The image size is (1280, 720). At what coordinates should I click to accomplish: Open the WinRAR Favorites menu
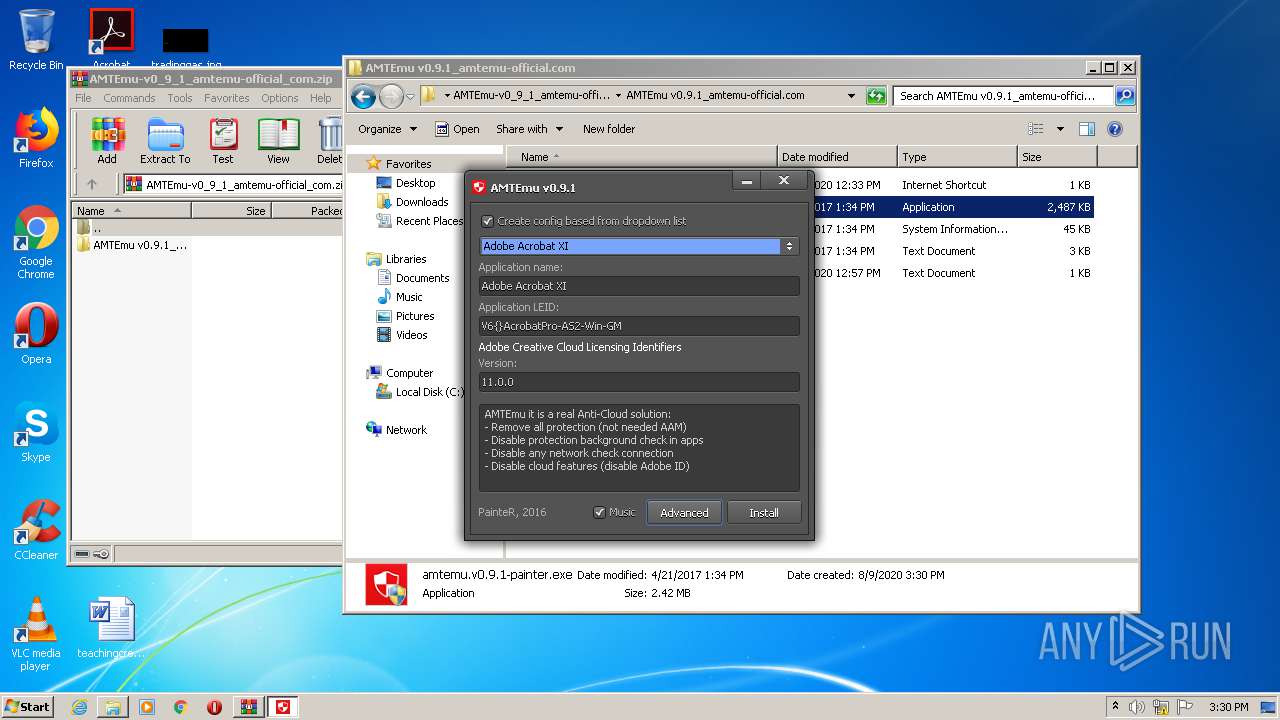pos(227,98)
